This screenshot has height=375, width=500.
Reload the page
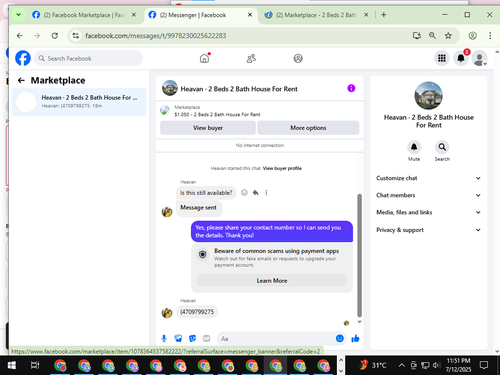pyautogui.click(x=55, y=36)
